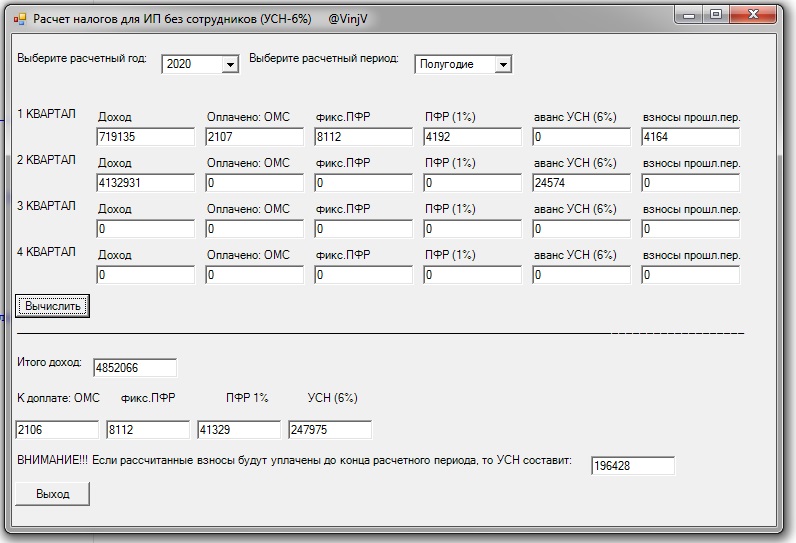Select the УСН (6%) к доплате field

pos(331,430)
